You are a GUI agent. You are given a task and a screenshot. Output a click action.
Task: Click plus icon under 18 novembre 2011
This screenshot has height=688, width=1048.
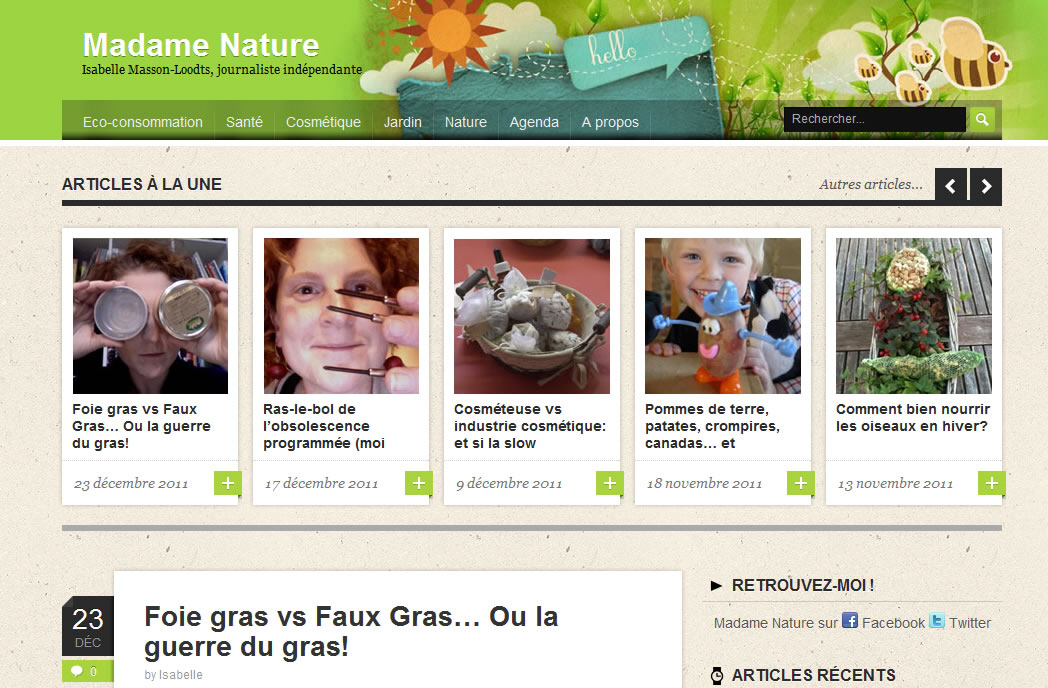click(801, 483)
